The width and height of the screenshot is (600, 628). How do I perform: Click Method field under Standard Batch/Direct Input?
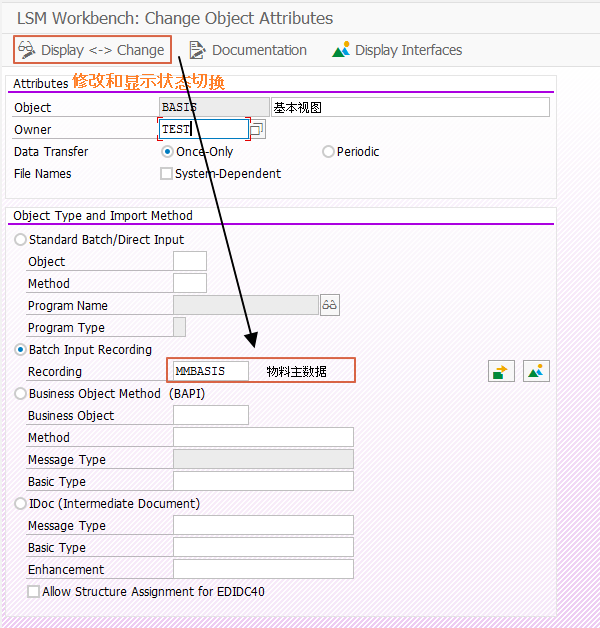(190, 283)
